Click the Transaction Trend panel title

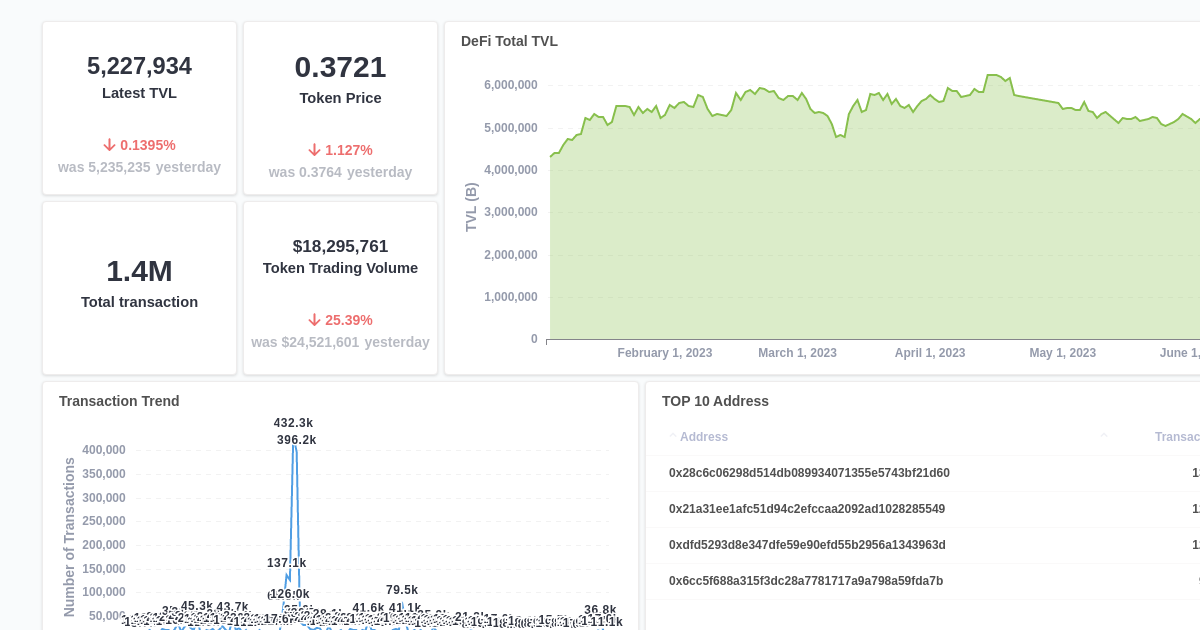click(118, 401)
